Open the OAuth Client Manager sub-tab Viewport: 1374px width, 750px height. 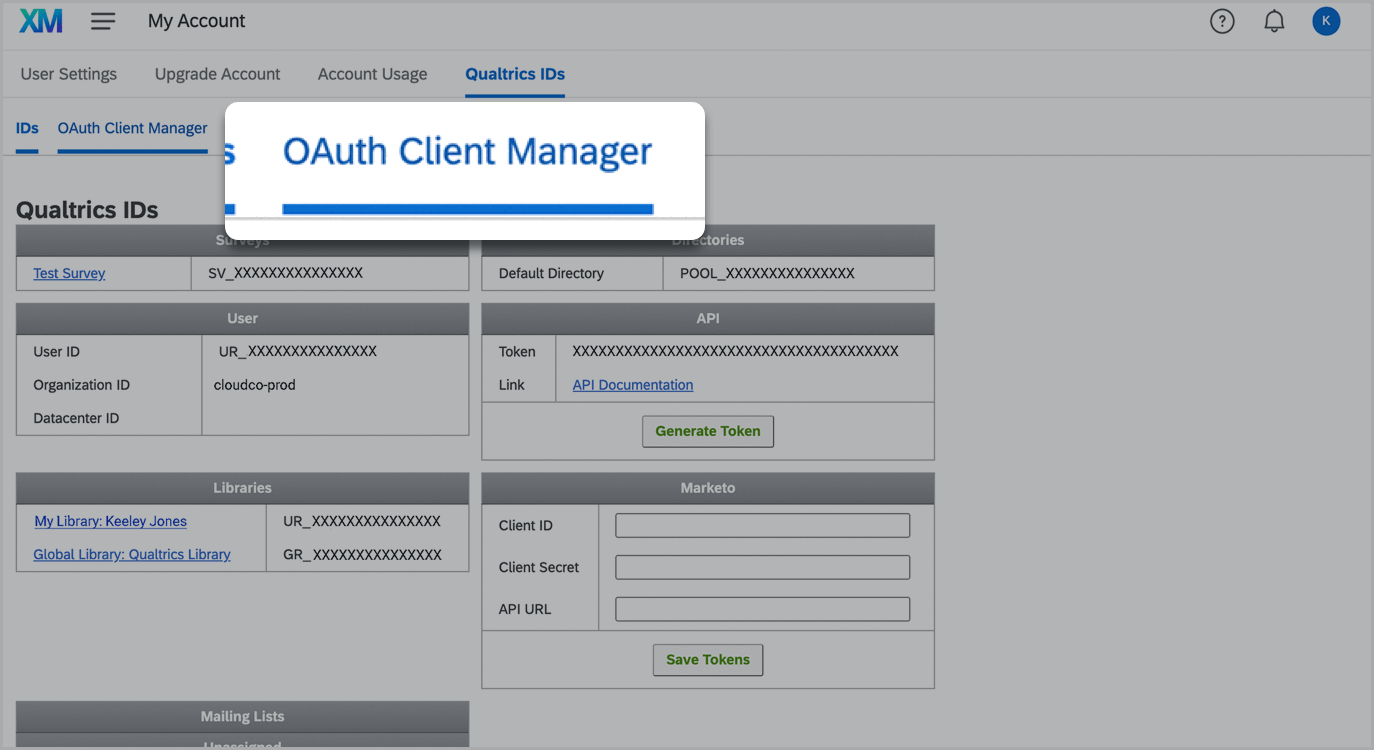(132, 128)
